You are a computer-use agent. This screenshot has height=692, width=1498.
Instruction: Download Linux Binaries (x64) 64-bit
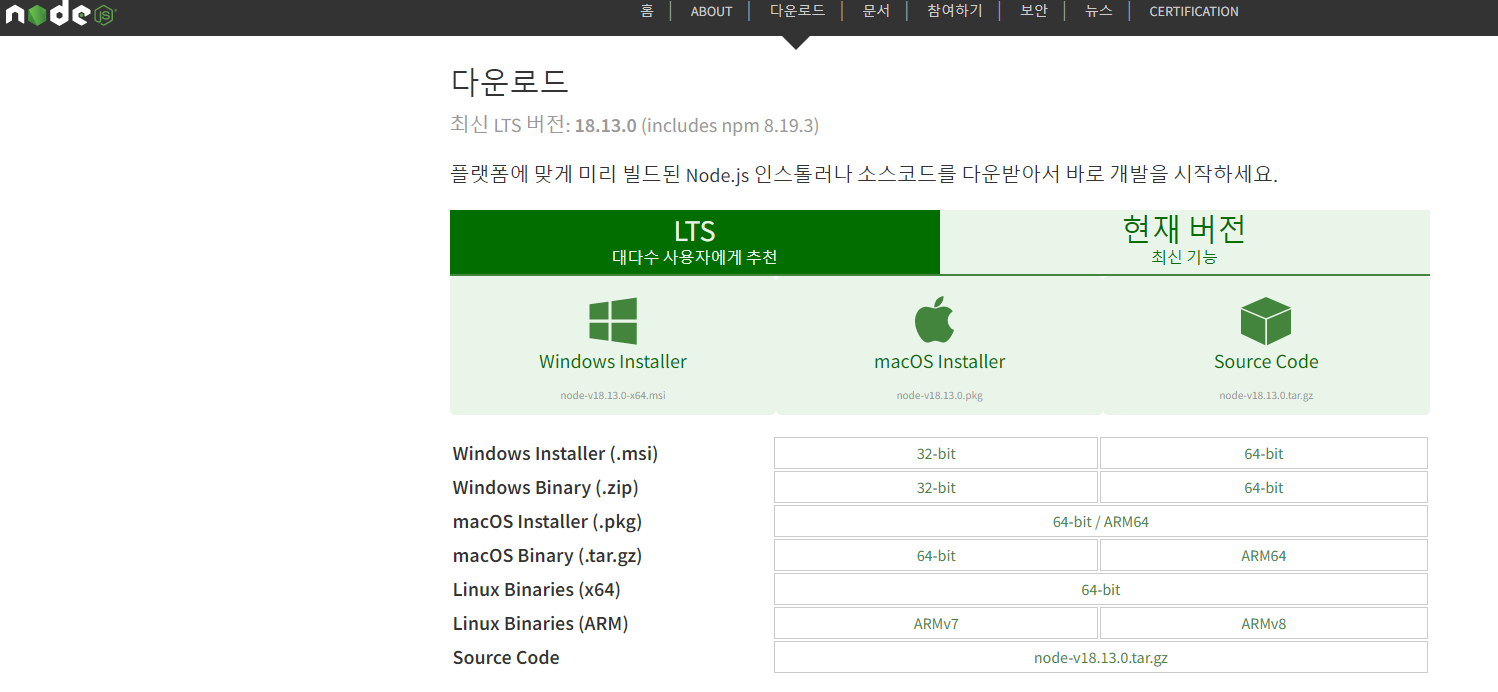pos(1101,589)
